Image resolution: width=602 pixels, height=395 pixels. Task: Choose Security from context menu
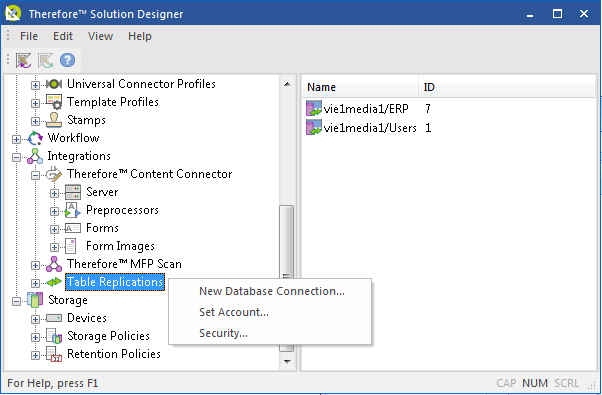[270, 333]
